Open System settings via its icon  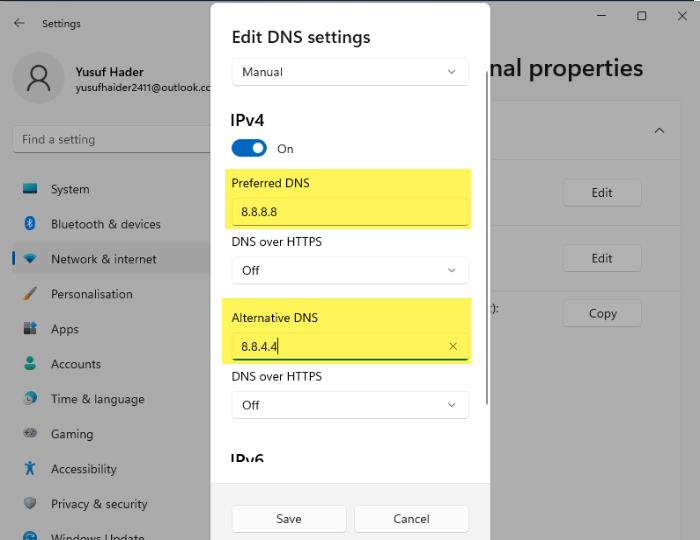(30, 189)
